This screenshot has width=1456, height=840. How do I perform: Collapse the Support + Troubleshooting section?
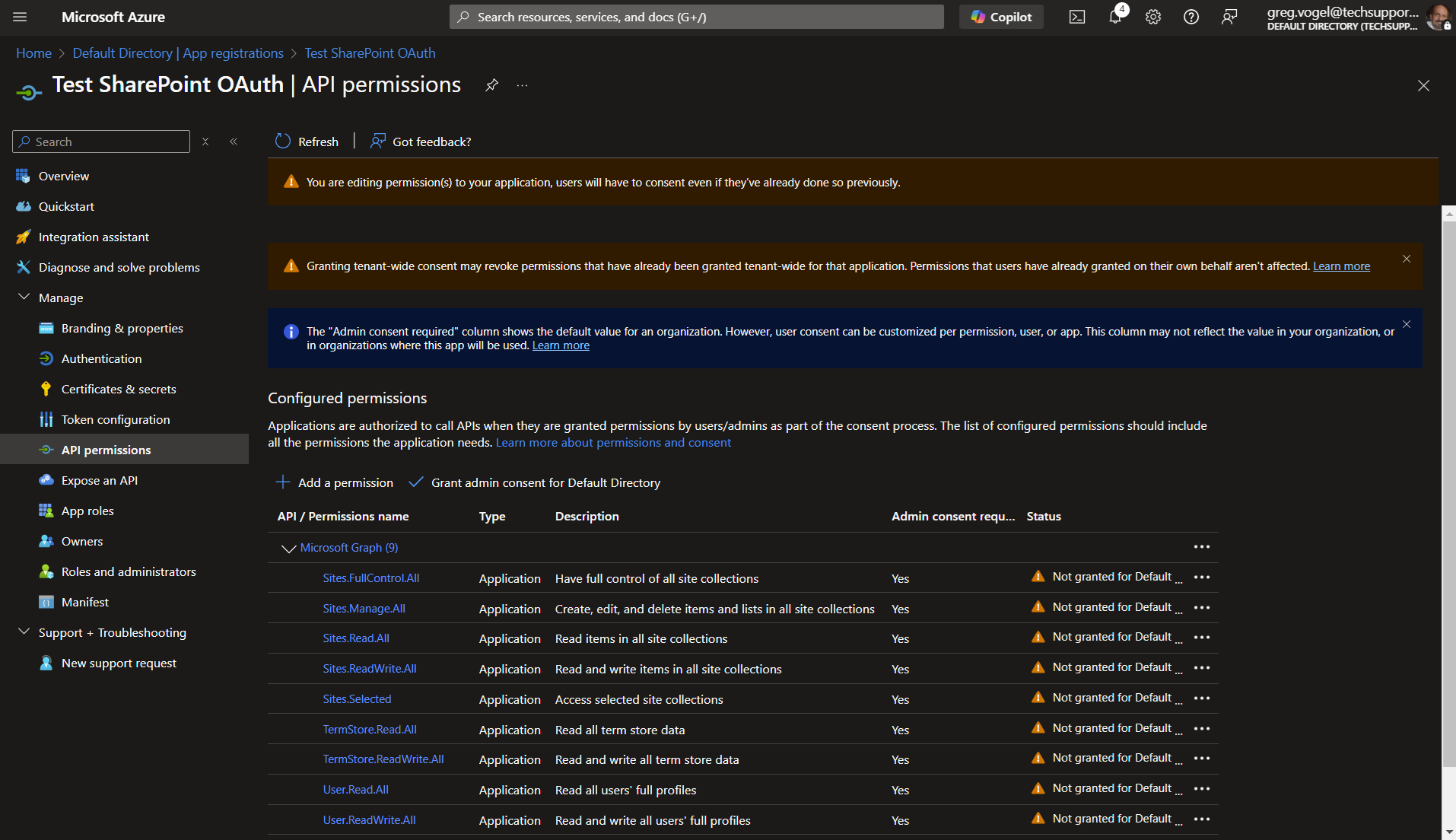coord(24,632)
